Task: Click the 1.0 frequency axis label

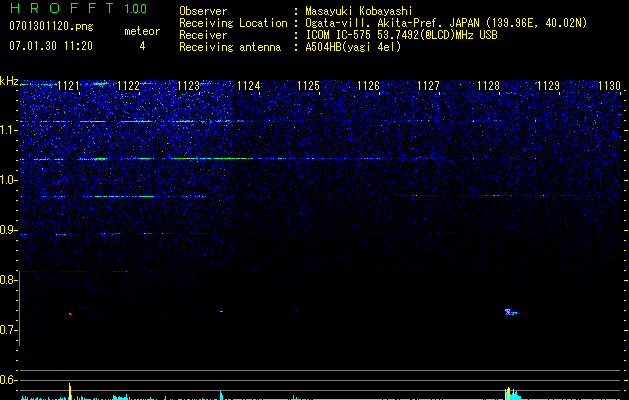Action: coord(8,180)
